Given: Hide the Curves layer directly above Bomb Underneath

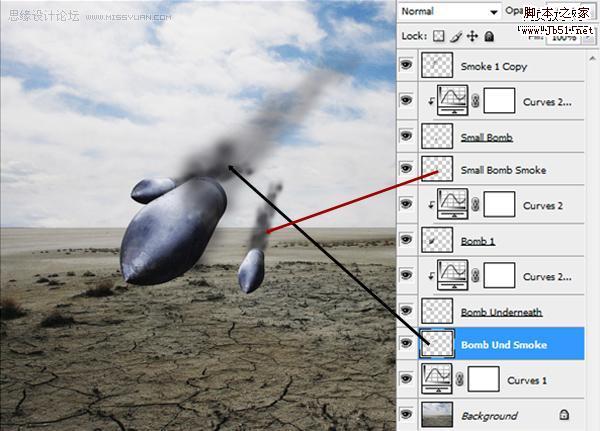Looking at the screenshot, I should [x=406, y=275].
